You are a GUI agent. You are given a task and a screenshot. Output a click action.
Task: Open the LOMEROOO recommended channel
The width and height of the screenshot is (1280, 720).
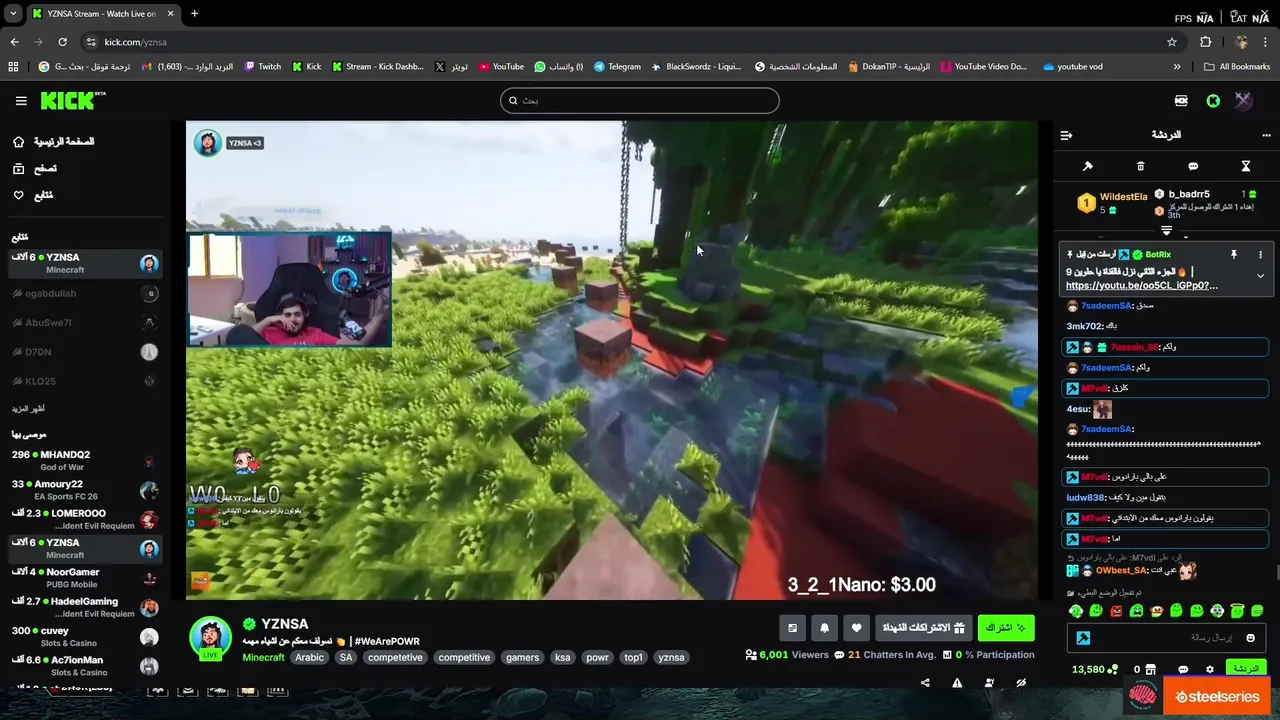point(84,520)
